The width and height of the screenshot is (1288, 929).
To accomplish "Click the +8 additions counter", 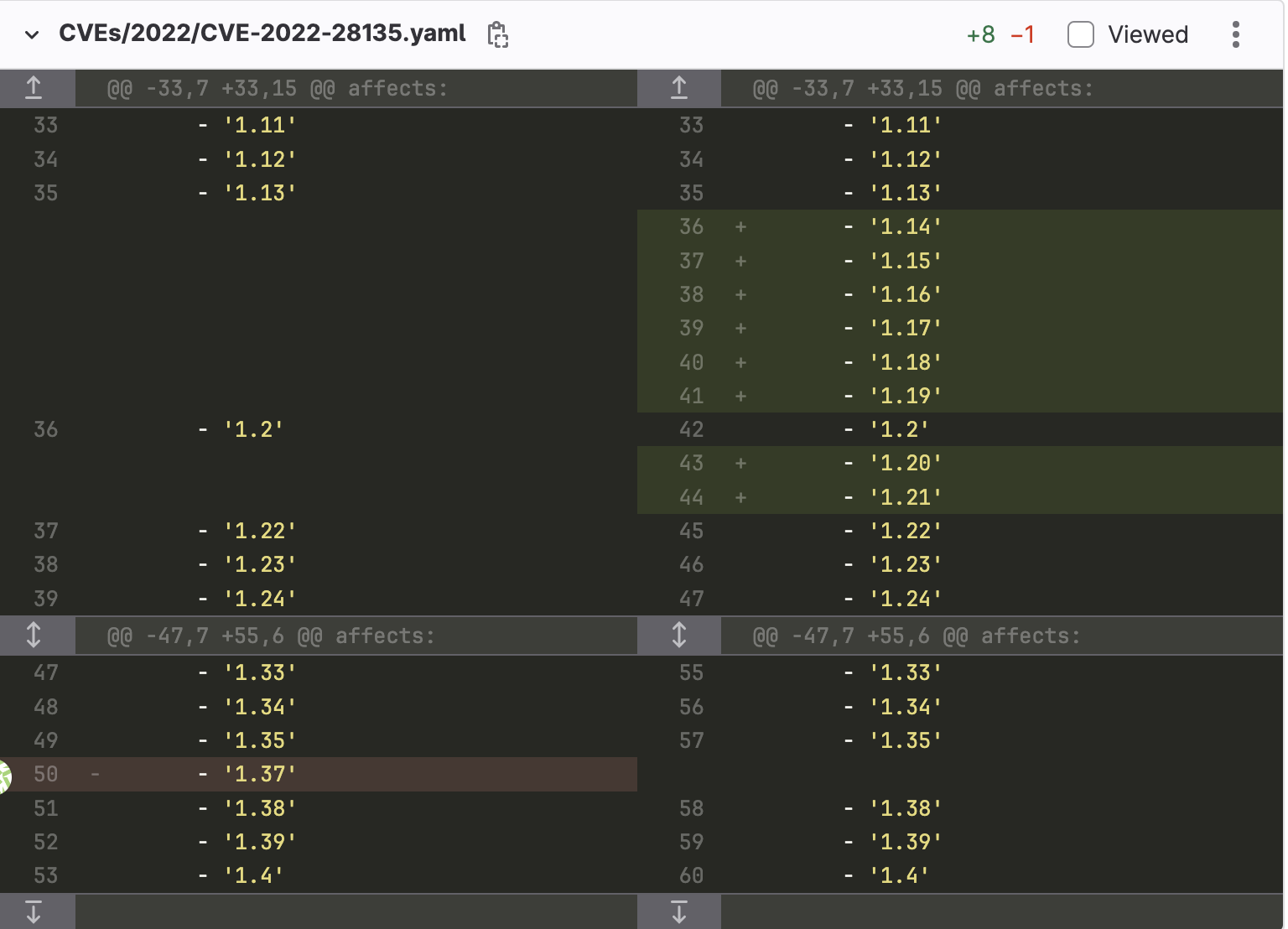I will click(980, 34).
